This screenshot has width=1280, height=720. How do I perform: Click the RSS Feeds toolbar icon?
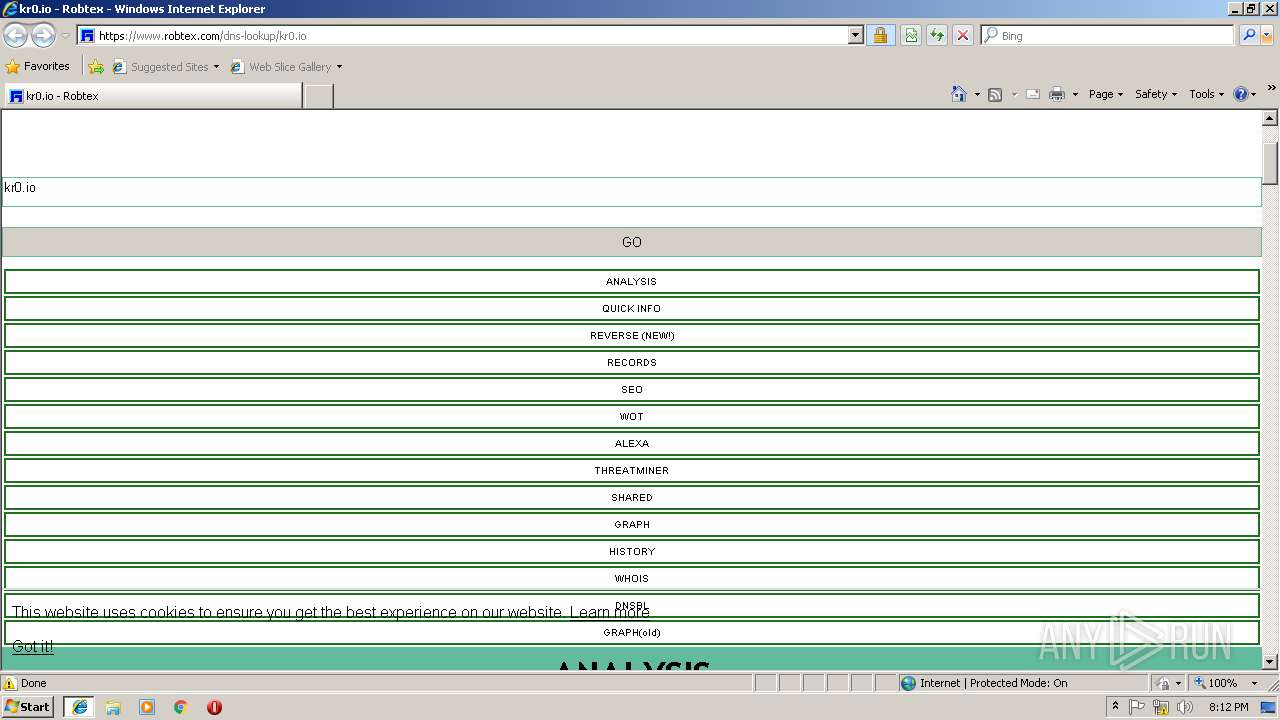tap(995, 94)
